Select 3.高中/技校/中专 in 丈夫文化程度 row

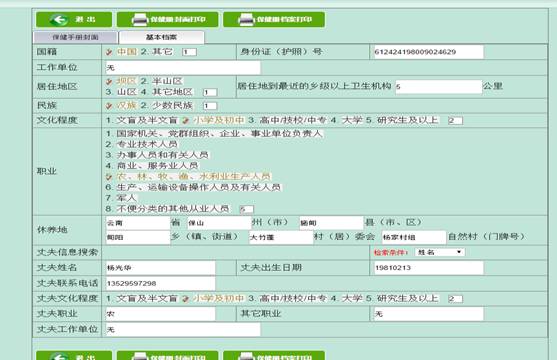click(x=287, y=299)
